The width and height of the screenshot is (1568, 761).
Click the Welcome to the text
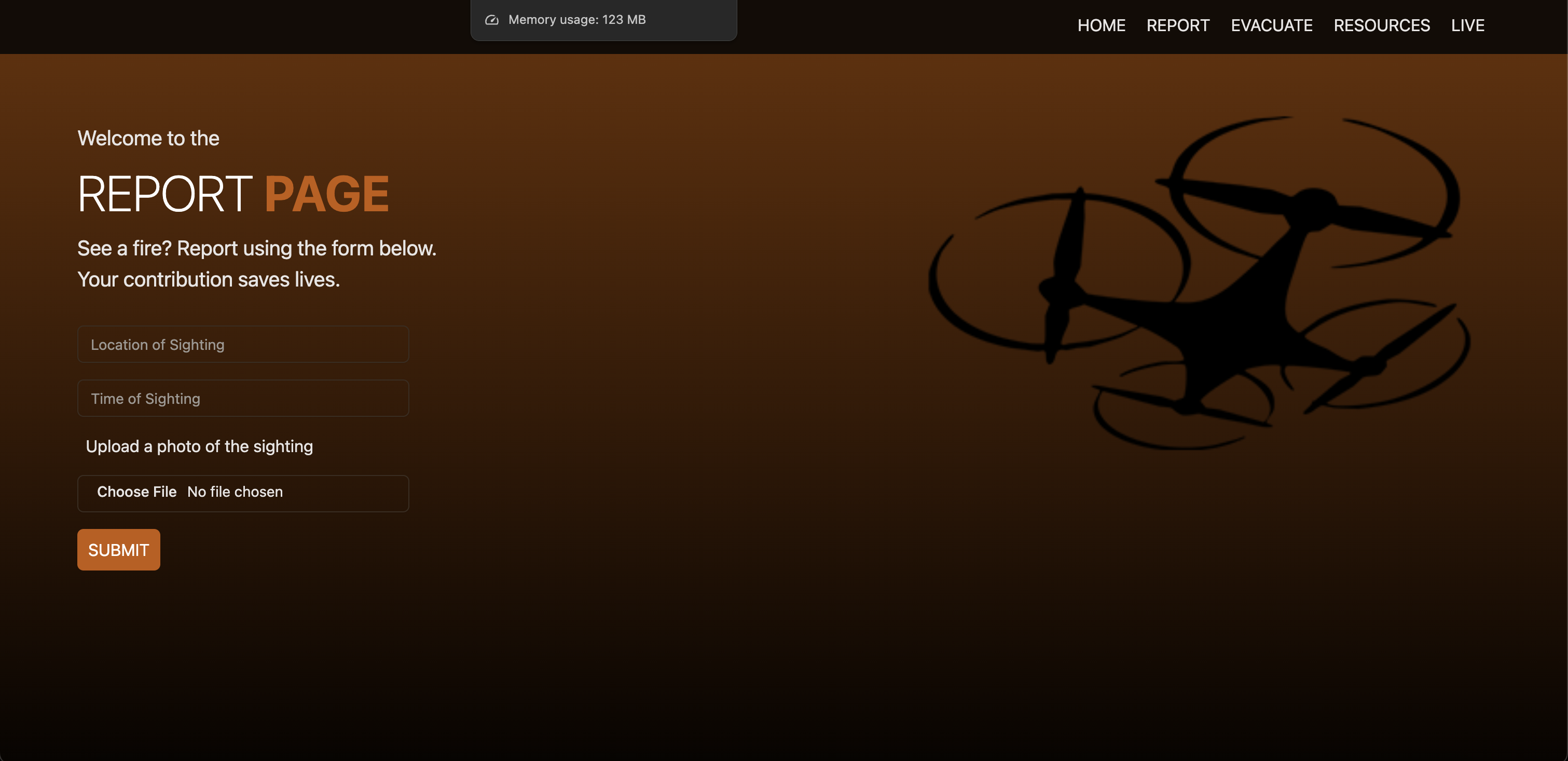148,138
